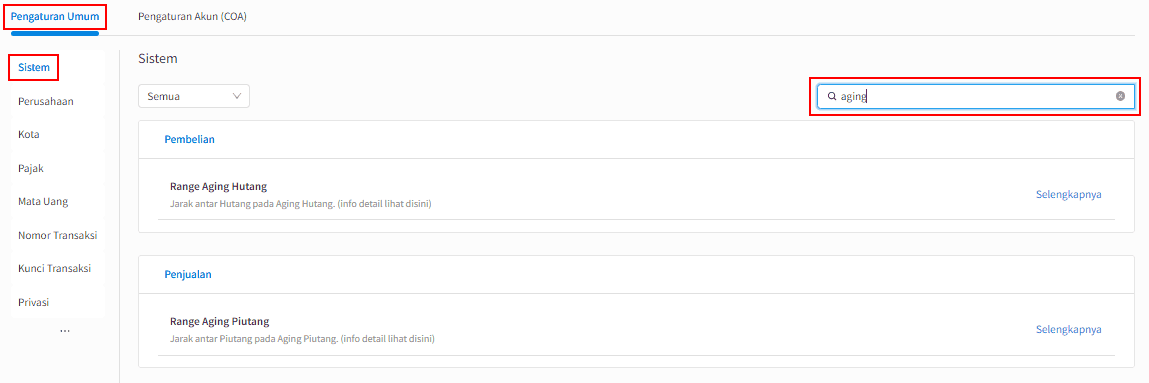The width and height of the screenshot is (1149, 383).
Task: Go to Kunci Transaksi settings
Action: pos(54,268)
